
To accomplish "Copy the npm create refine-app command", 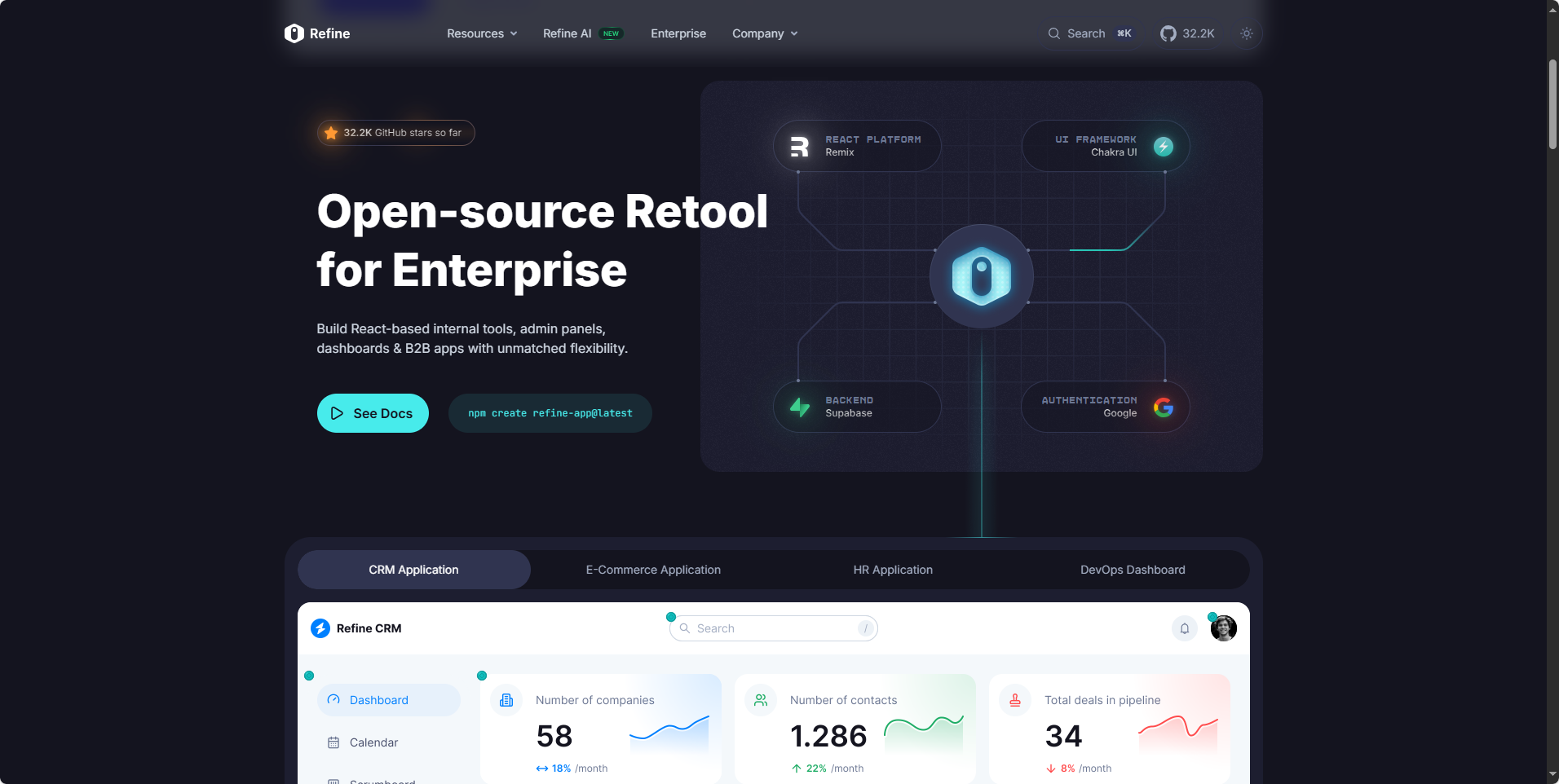I will point(550,413).
